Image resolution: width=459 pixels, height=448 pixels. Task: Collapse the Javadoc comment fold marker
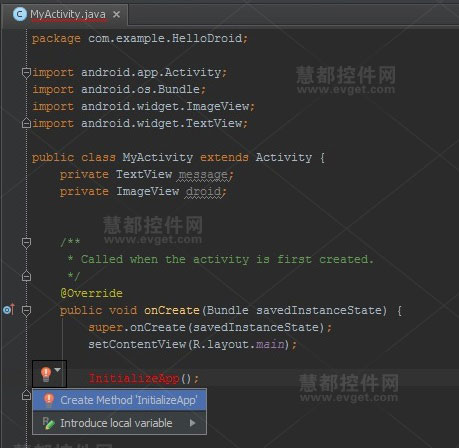(x=26, y=242)
